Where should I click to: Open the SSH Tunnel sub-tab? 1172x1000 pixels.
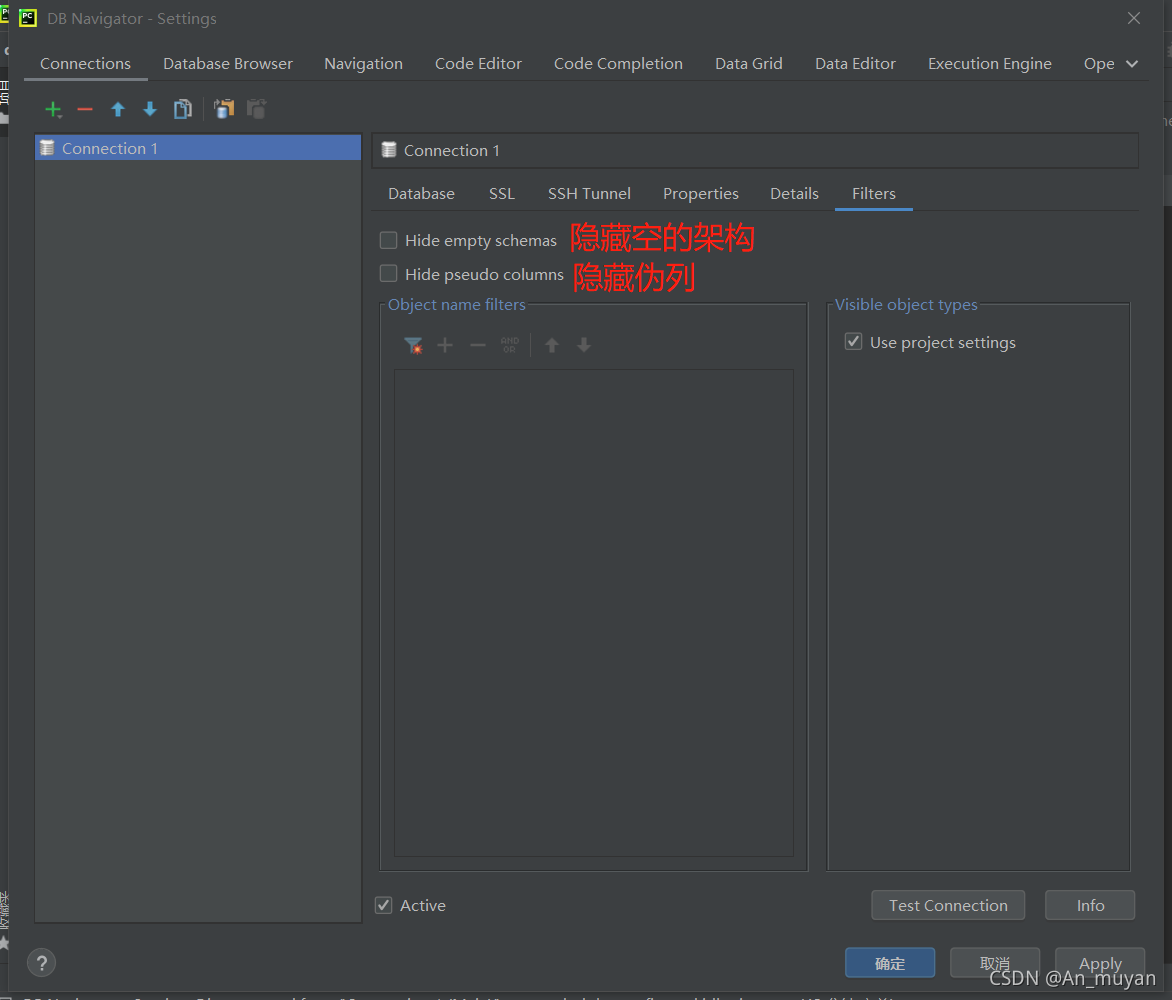pyautogui.click(x=589, y=194)
